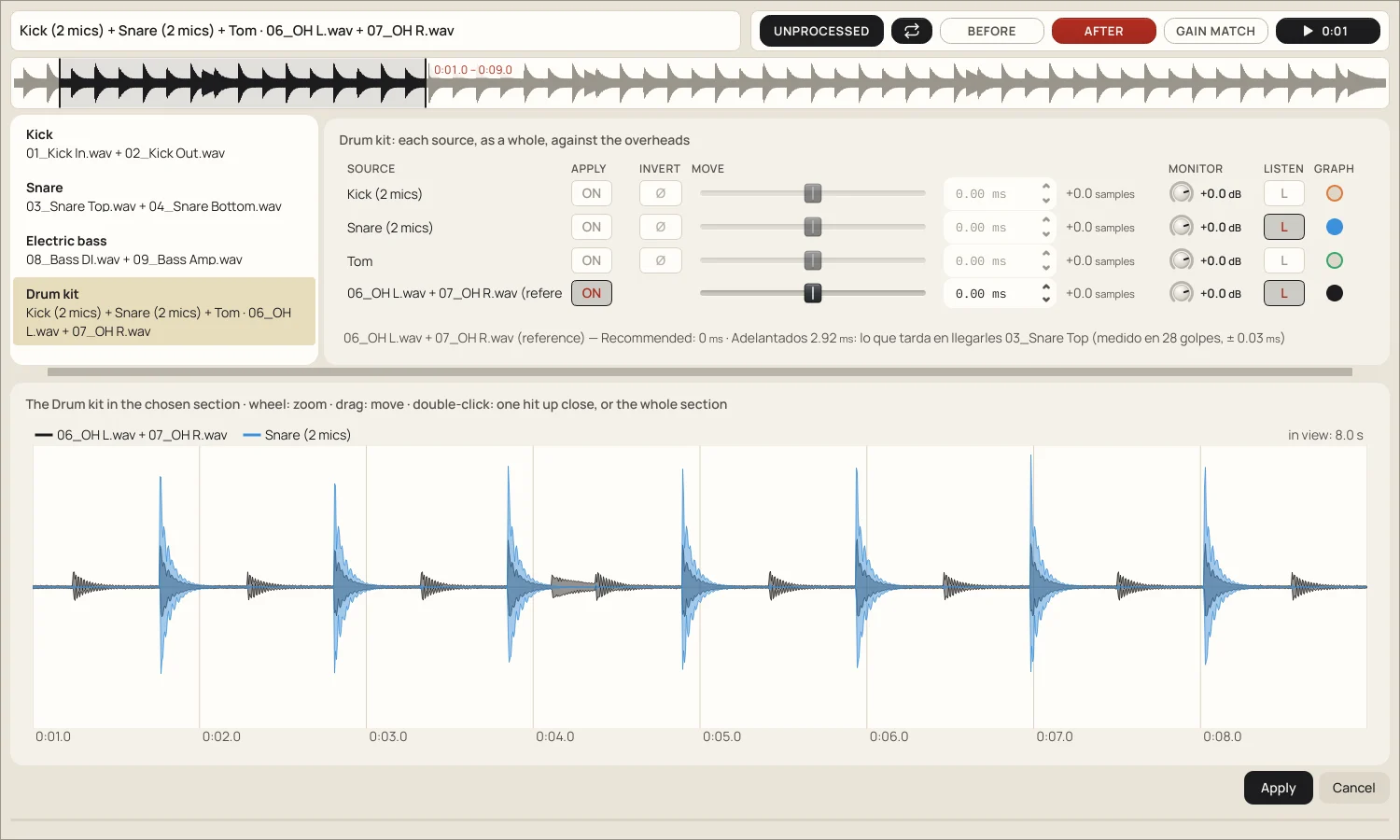Select the Kick group in the source list
1400x840 pixels.
tap(164, 144)
